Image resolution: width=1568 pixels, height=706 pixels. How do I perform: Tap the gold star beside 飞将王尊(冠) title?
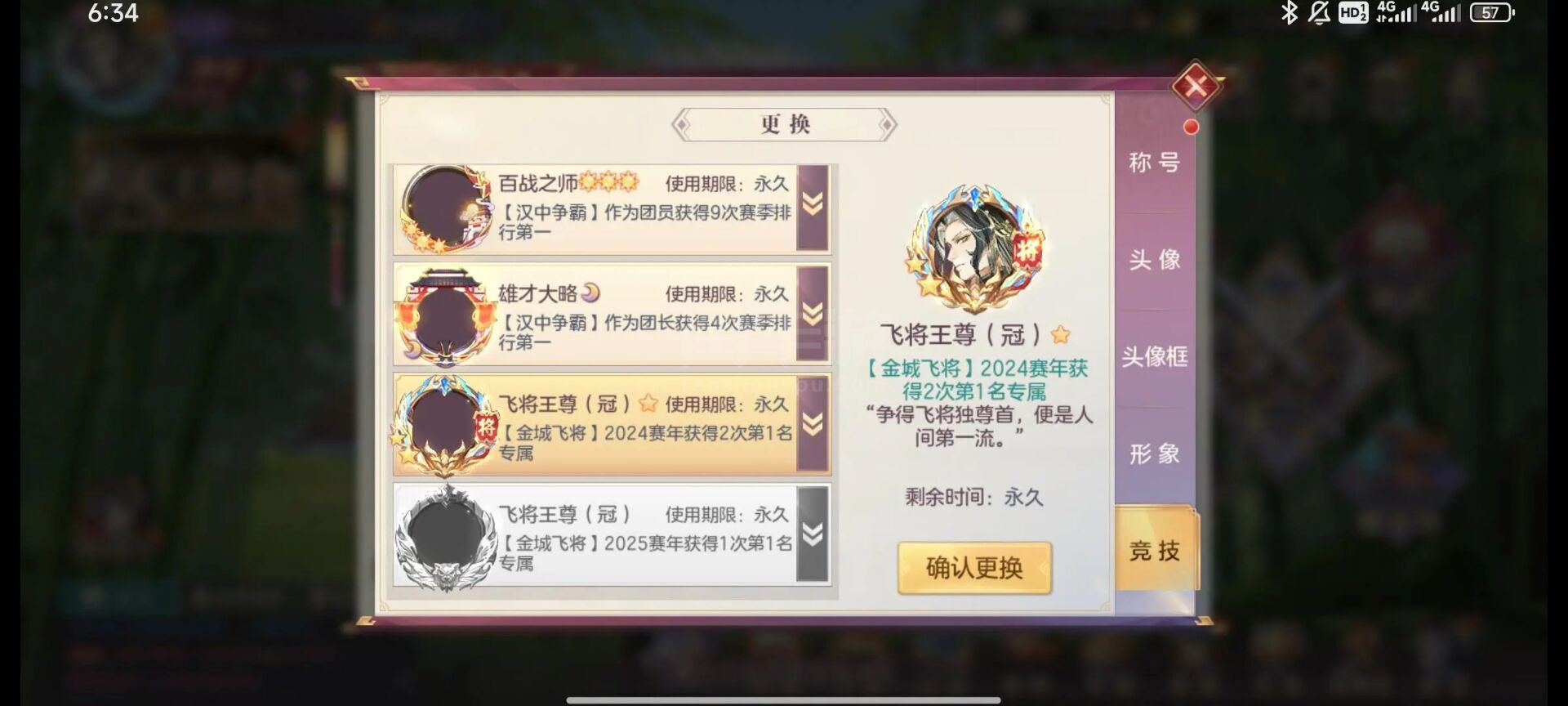click(1061, 334)
